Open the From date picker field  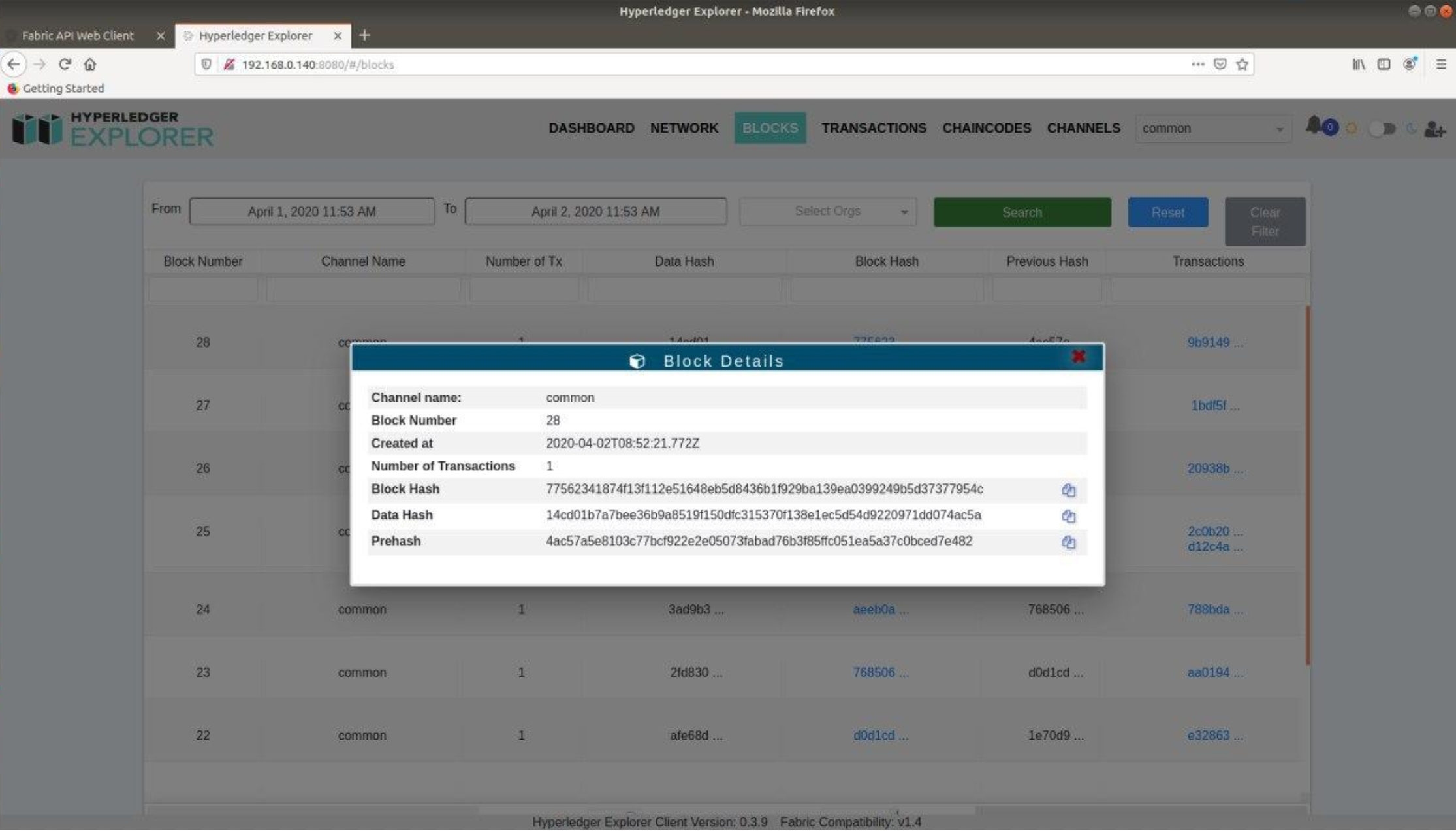click(311, 212)
